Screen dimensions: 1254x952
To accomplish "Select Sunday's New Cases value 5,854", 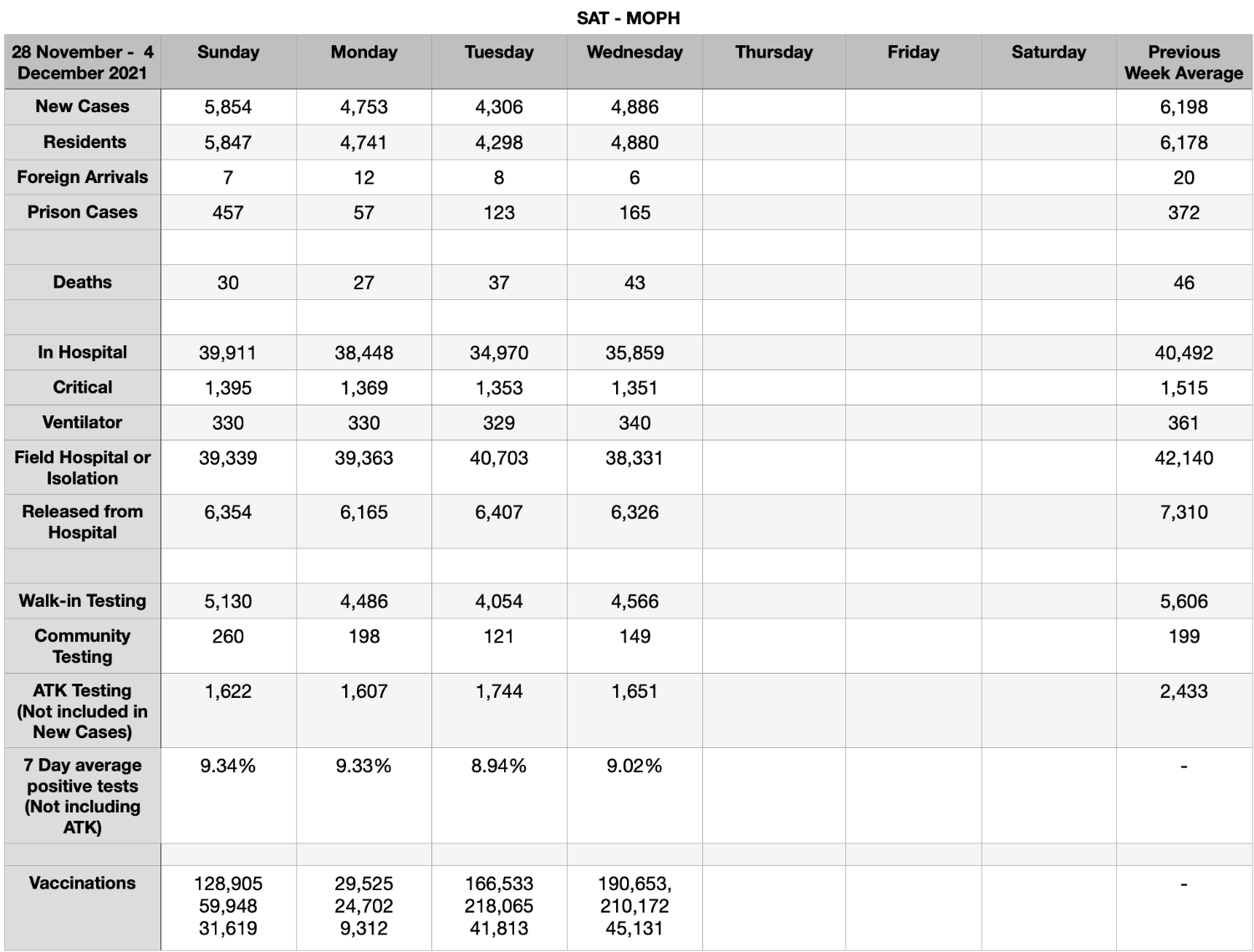I will (228, 107).
